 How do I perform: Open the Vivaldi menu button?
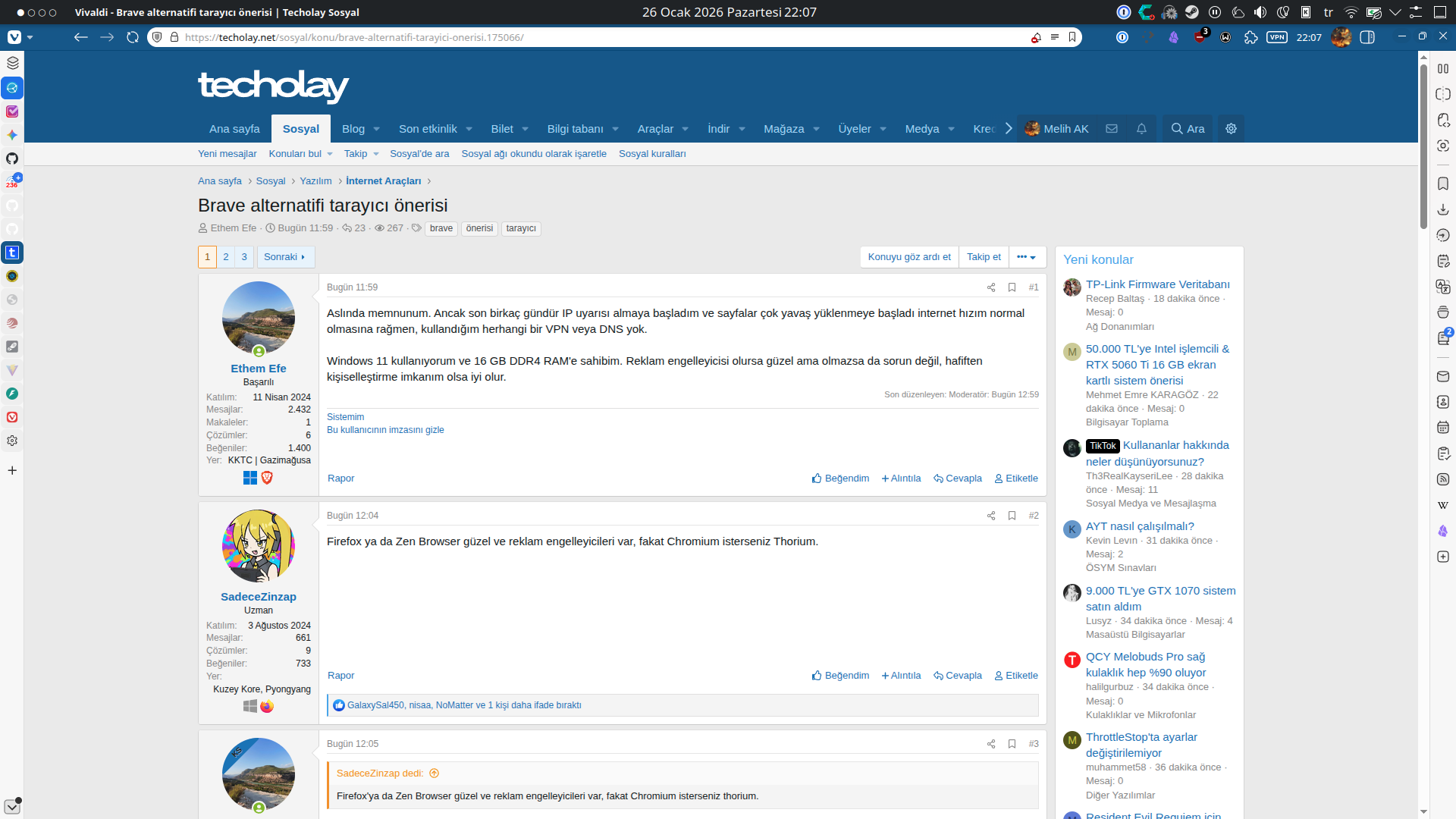coord(14,37)
